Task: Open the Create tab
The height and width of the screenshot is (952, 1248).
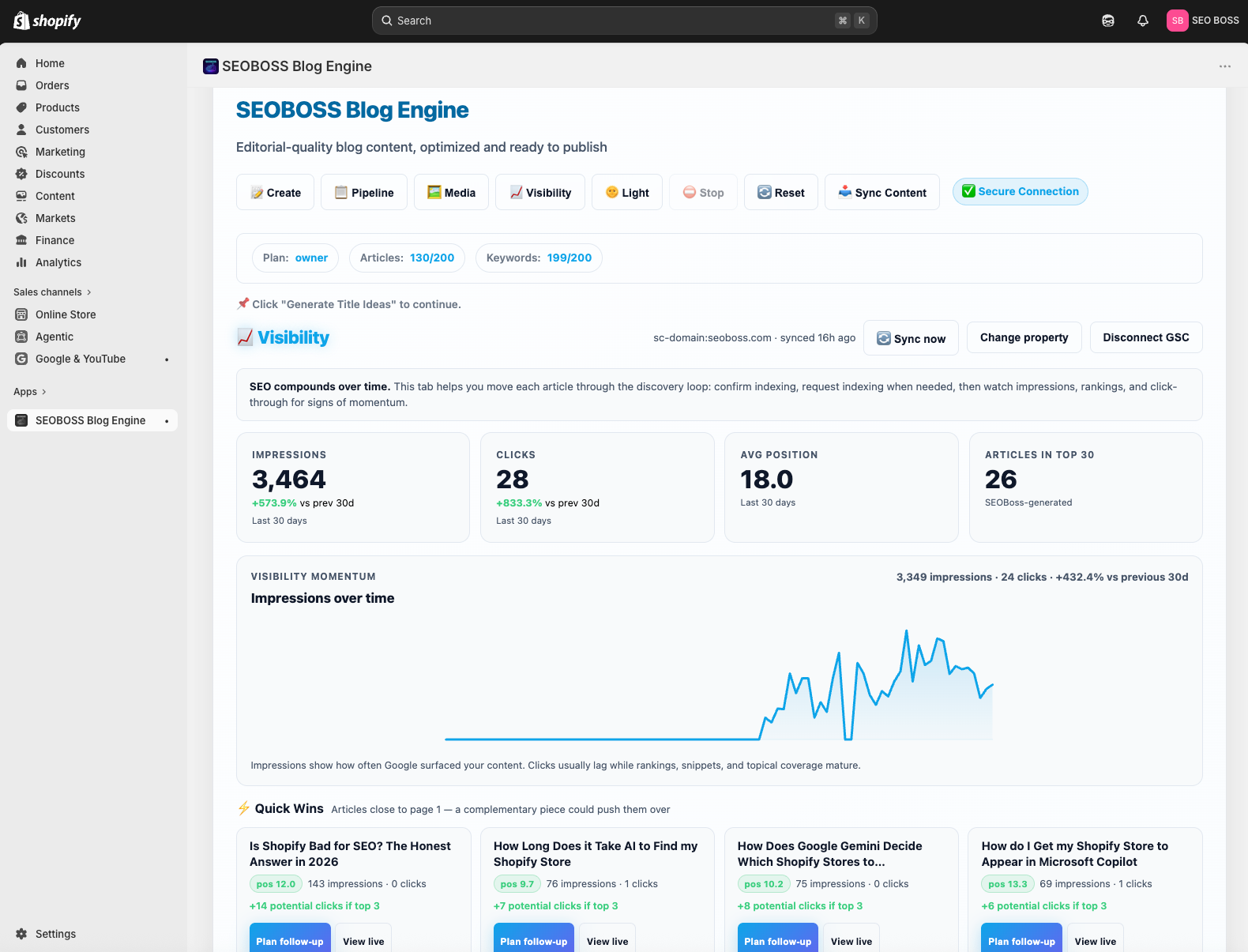Action: pos(275,192)
